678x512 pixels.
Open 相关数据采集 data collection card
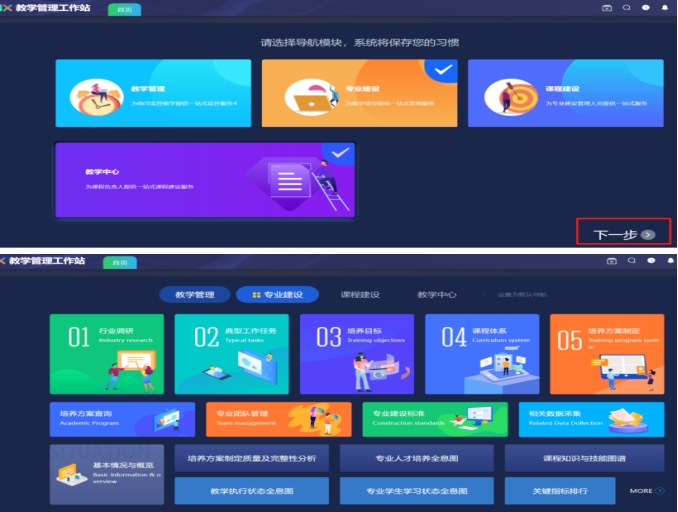[591, 419]
